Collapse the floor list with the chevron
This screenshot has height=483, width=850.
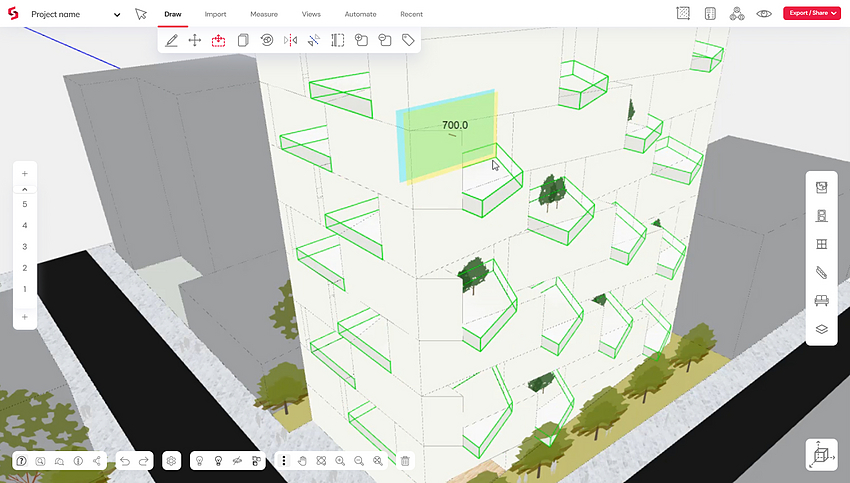[24, 189]
